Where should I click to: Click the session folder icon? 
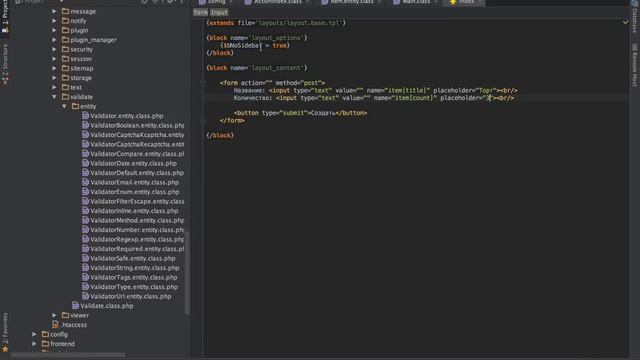(x=65, y=59)
